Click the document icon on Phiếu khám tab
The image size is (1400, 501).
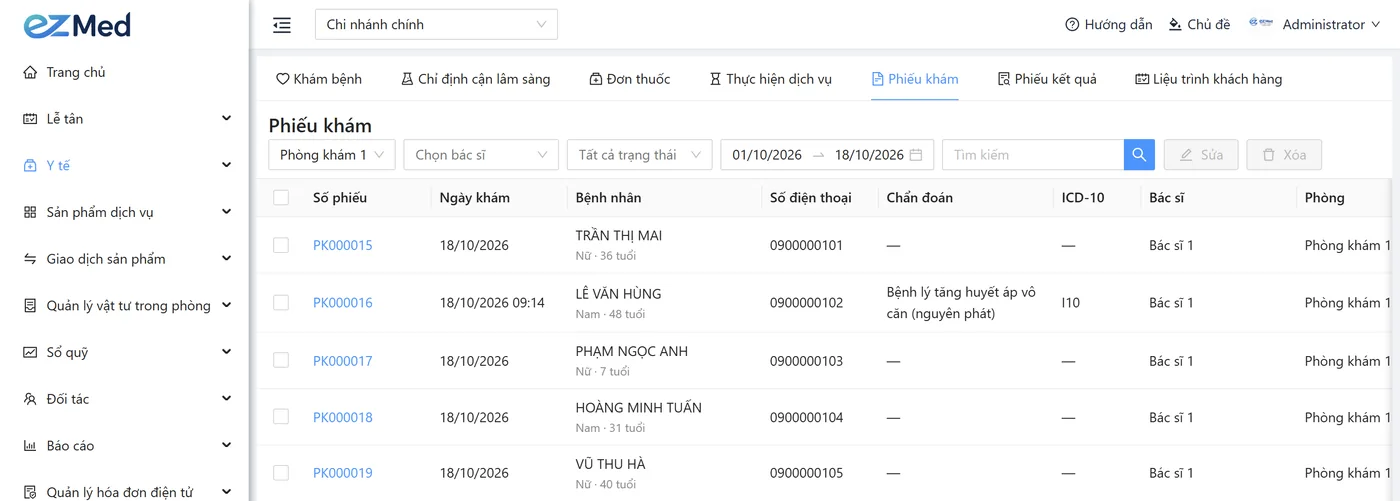pyautogui.click(x=878, y=79)
